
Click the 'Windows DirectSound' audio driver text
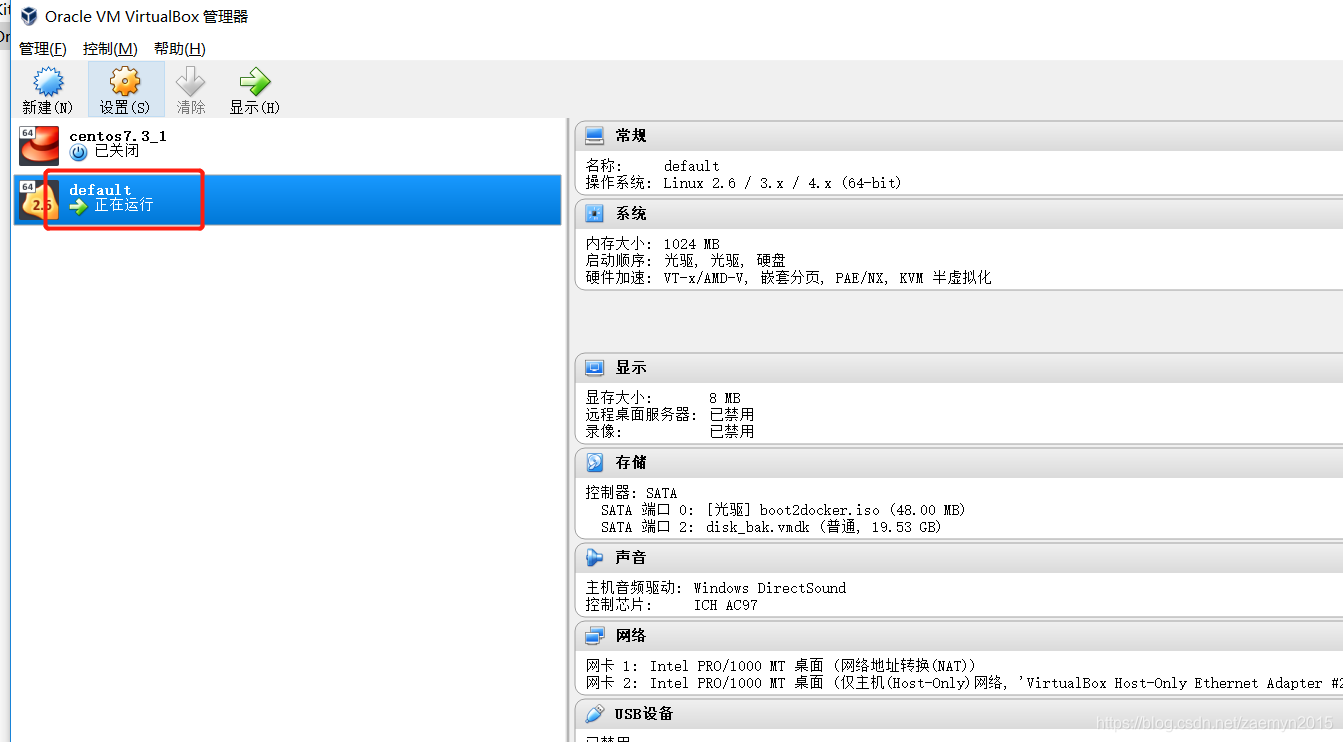click(x=769, y=588)
